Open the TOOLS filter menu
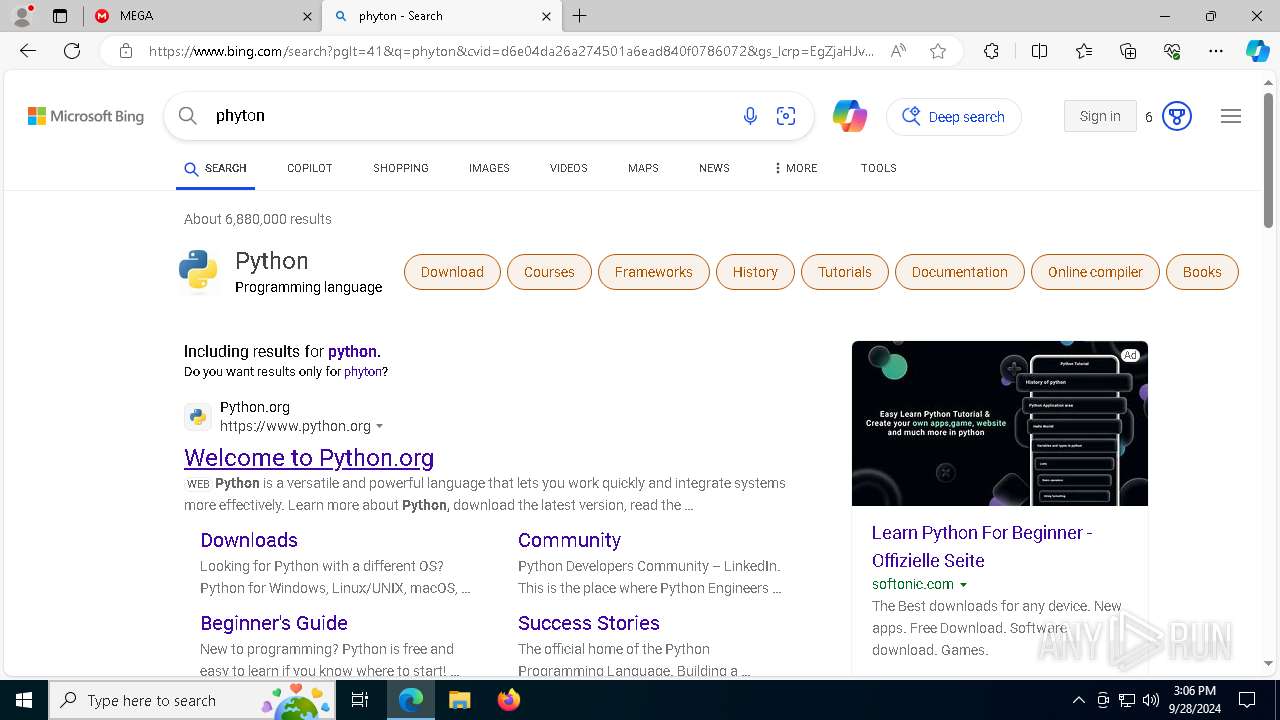 (879, 168)
